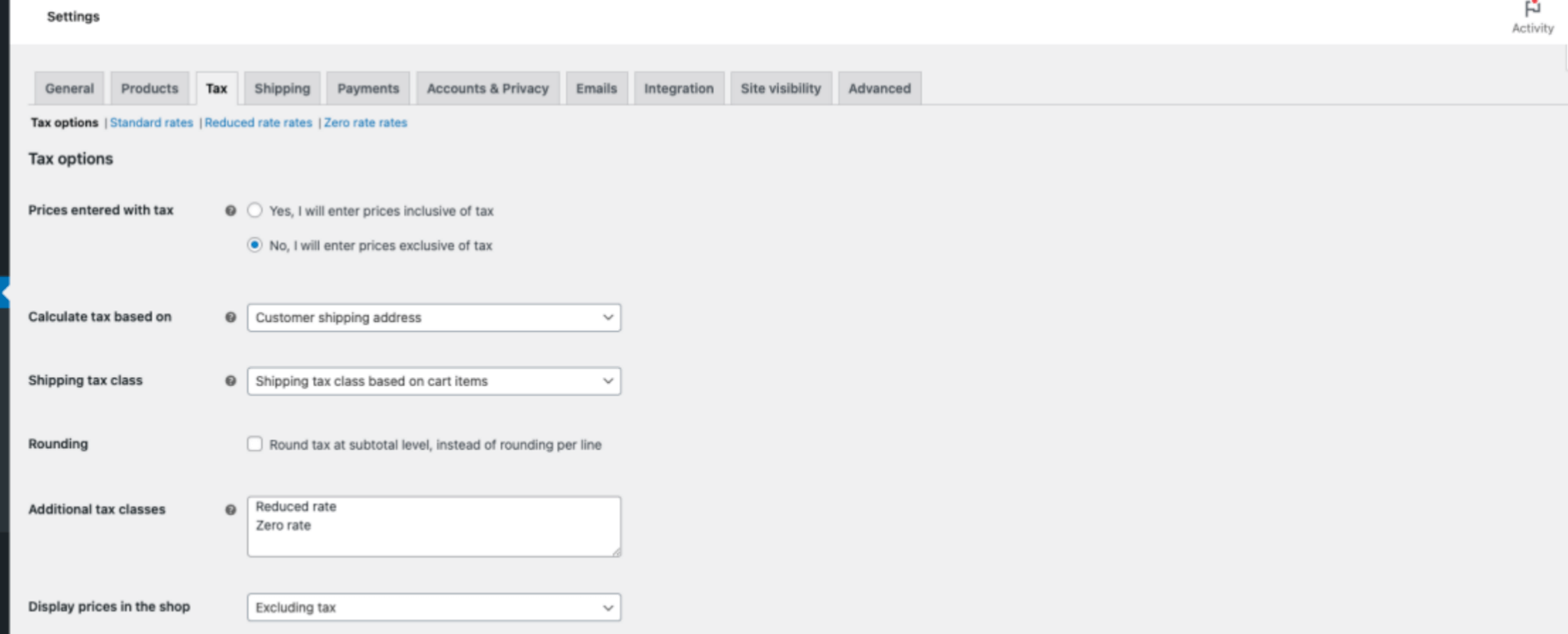
Task: Switch to the Accounts & Privacy tab
Action: tap(487, 88)
